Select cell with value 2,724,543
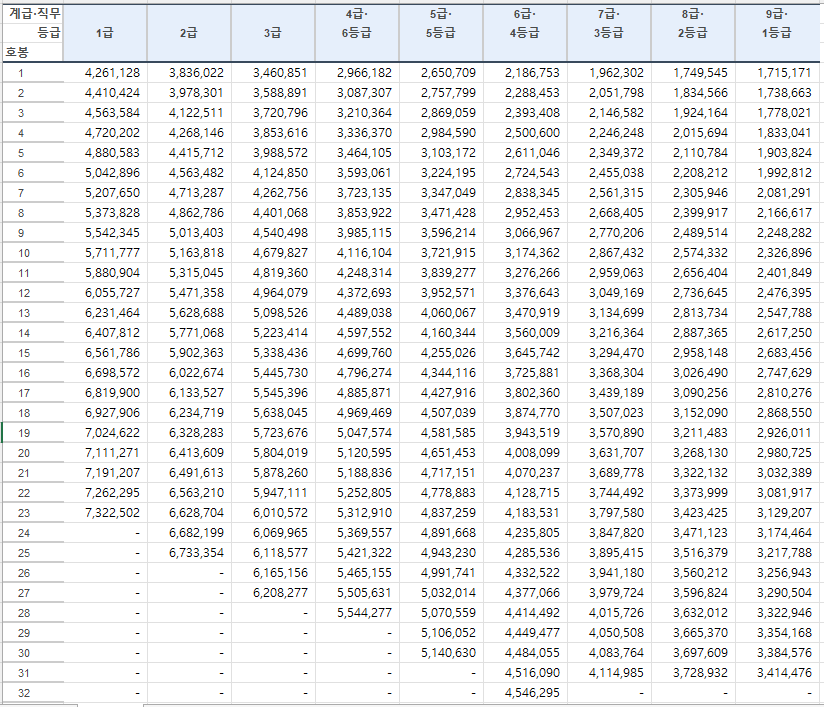This screenshot has height=707, width=824. pos(526,172)
